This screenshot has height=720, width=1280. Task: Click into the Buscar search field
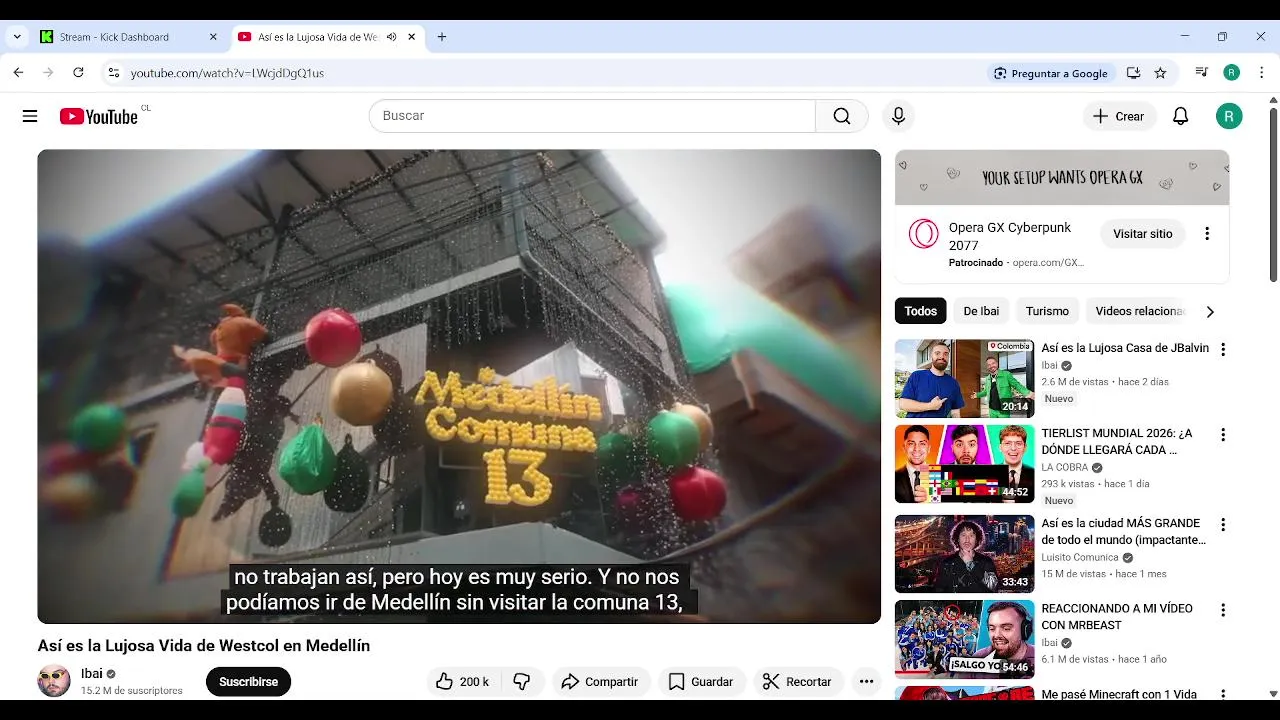pyautogui.click(x=593, y=116)
